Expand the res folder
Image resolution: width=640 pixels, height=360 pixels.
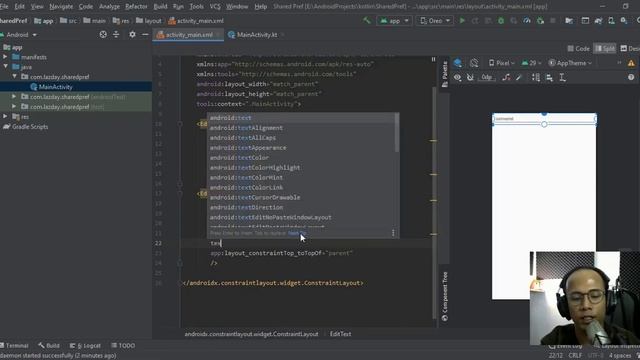click(x=5, y=117)
